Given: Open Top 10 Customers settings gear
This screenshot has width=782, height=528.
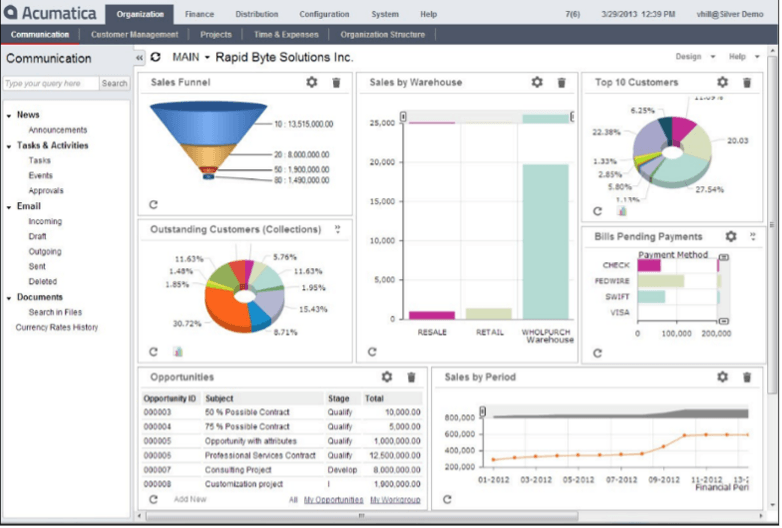Looking at the screenshot, I should [x=723, y=82].
